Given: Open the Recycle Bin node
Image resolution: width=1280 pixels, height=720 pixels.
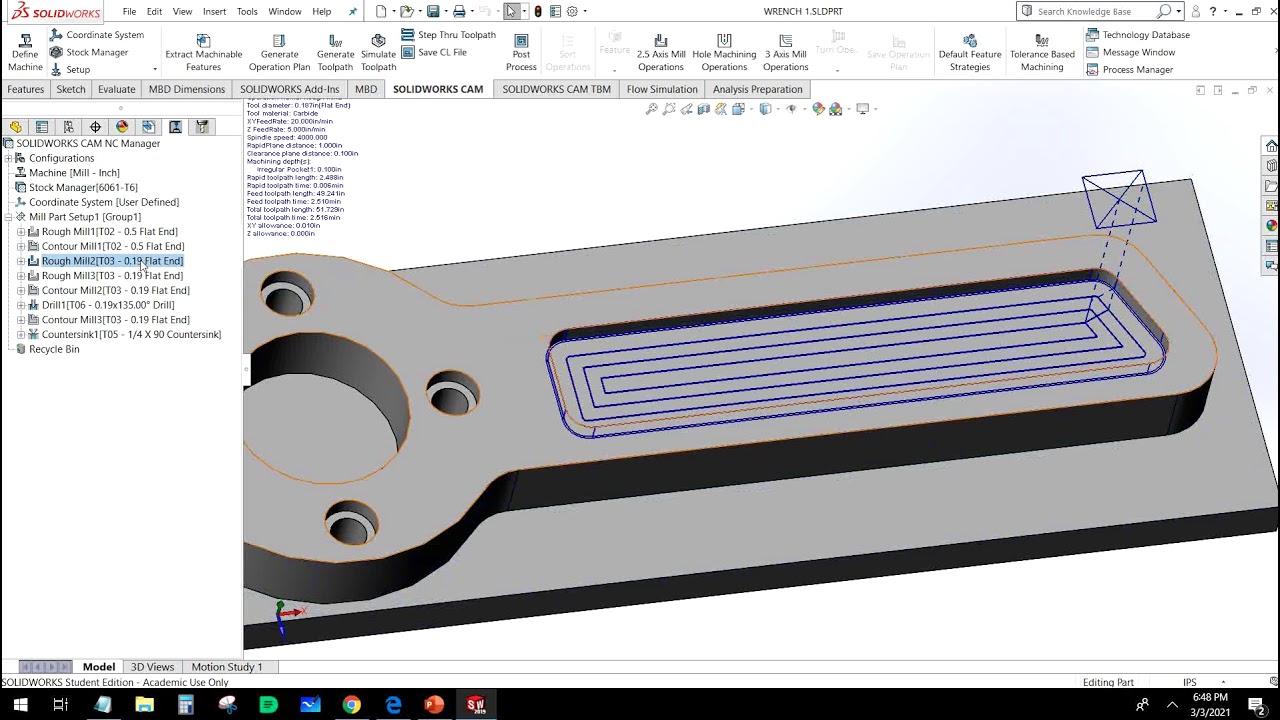Looking at the screenshot, I should click(54, 349).
